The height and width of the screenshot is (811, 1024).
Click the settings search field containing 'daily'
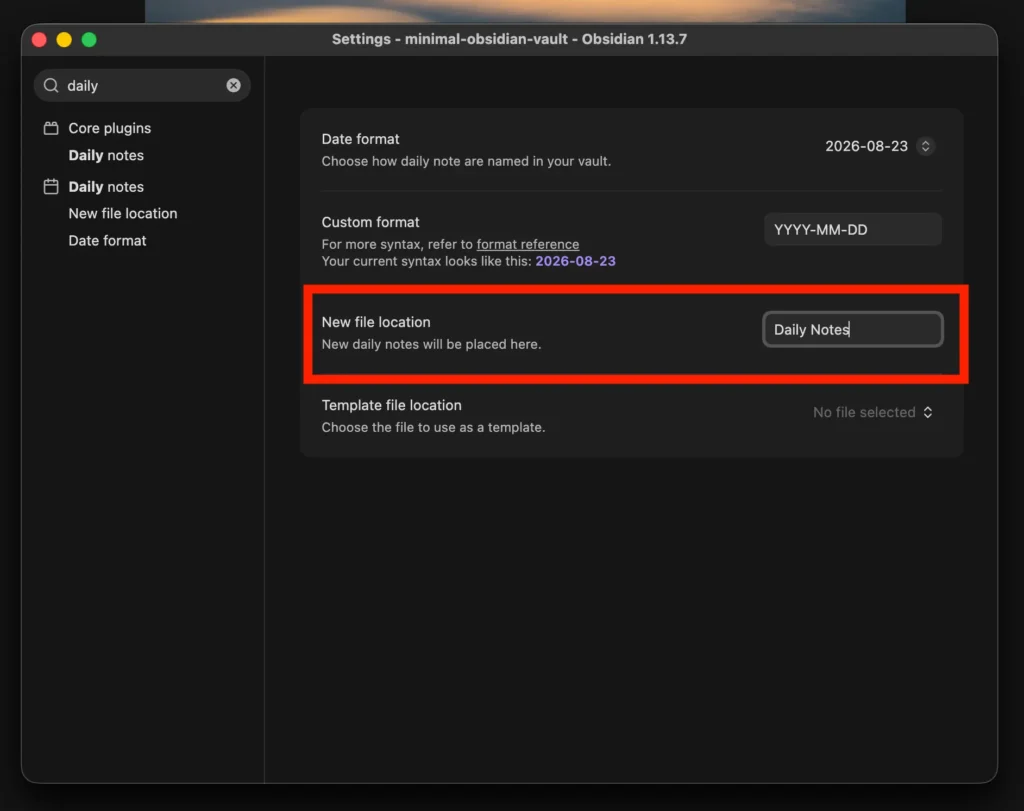(x=142, y=86)
